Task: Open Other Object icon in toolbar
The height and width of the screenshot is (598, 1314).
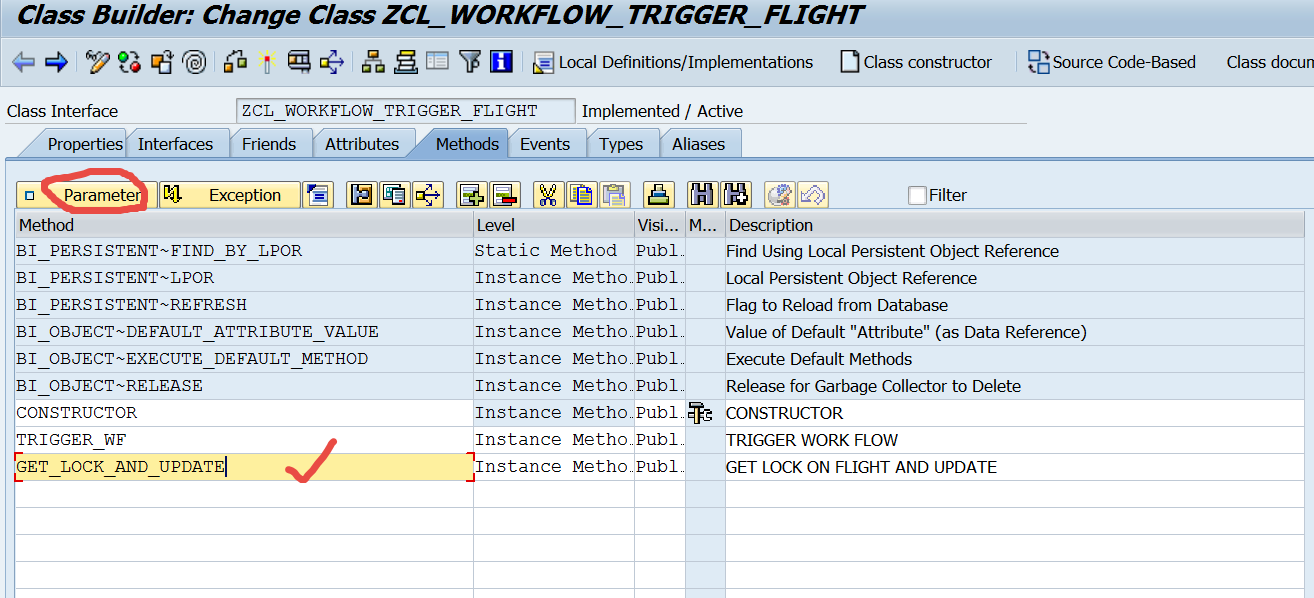Action: pos(162,62)
